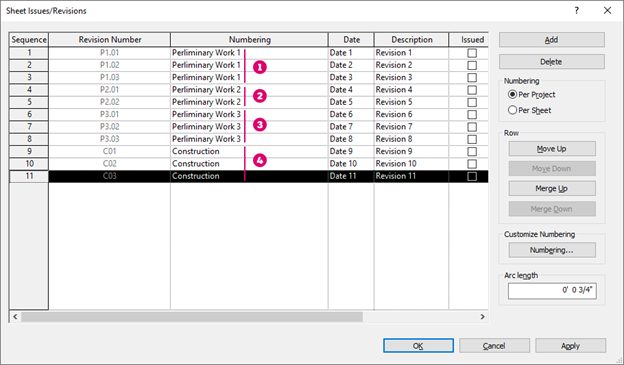The image size is (624, 365).
Task: Click revision number cell C01
Action: [x=110, y=152]
